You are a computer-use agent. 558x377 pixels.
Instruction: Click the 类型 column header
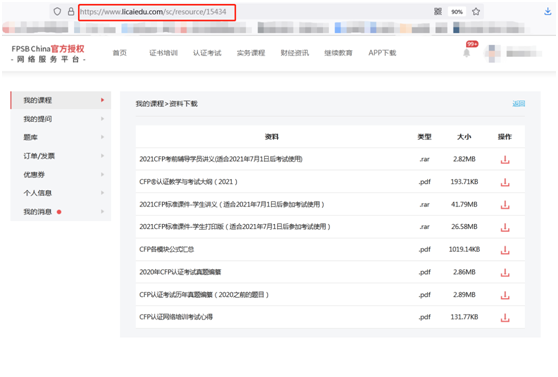tap(424, 137)
